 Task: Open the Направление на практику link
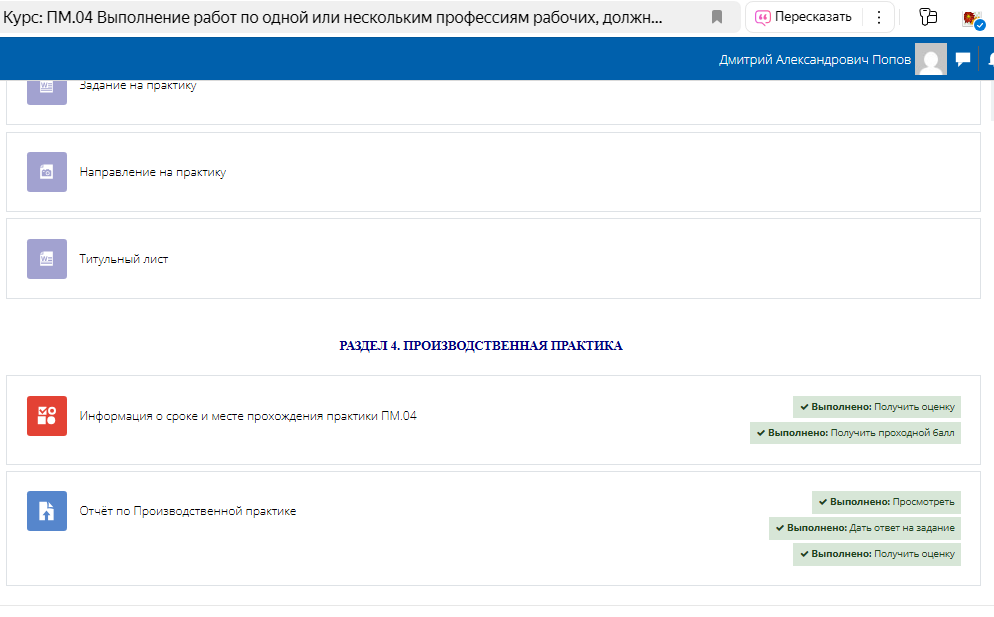point(153,172)
